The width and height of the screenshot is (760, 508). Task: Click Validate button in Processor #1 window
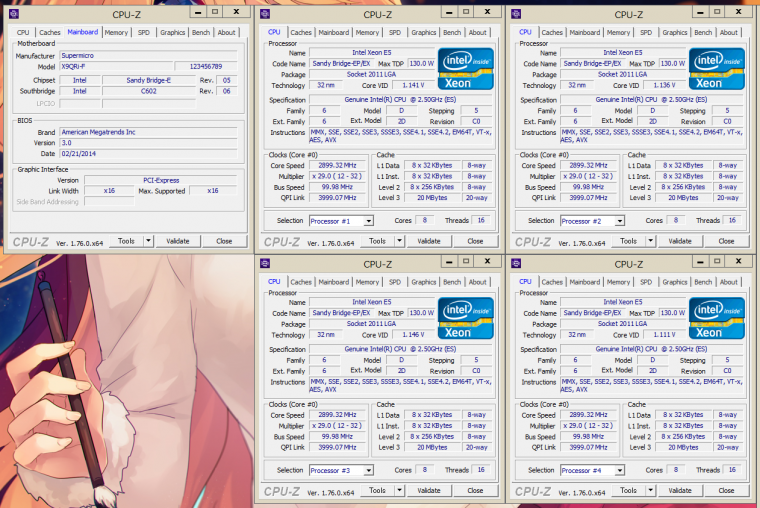click(x=429, y=241)
